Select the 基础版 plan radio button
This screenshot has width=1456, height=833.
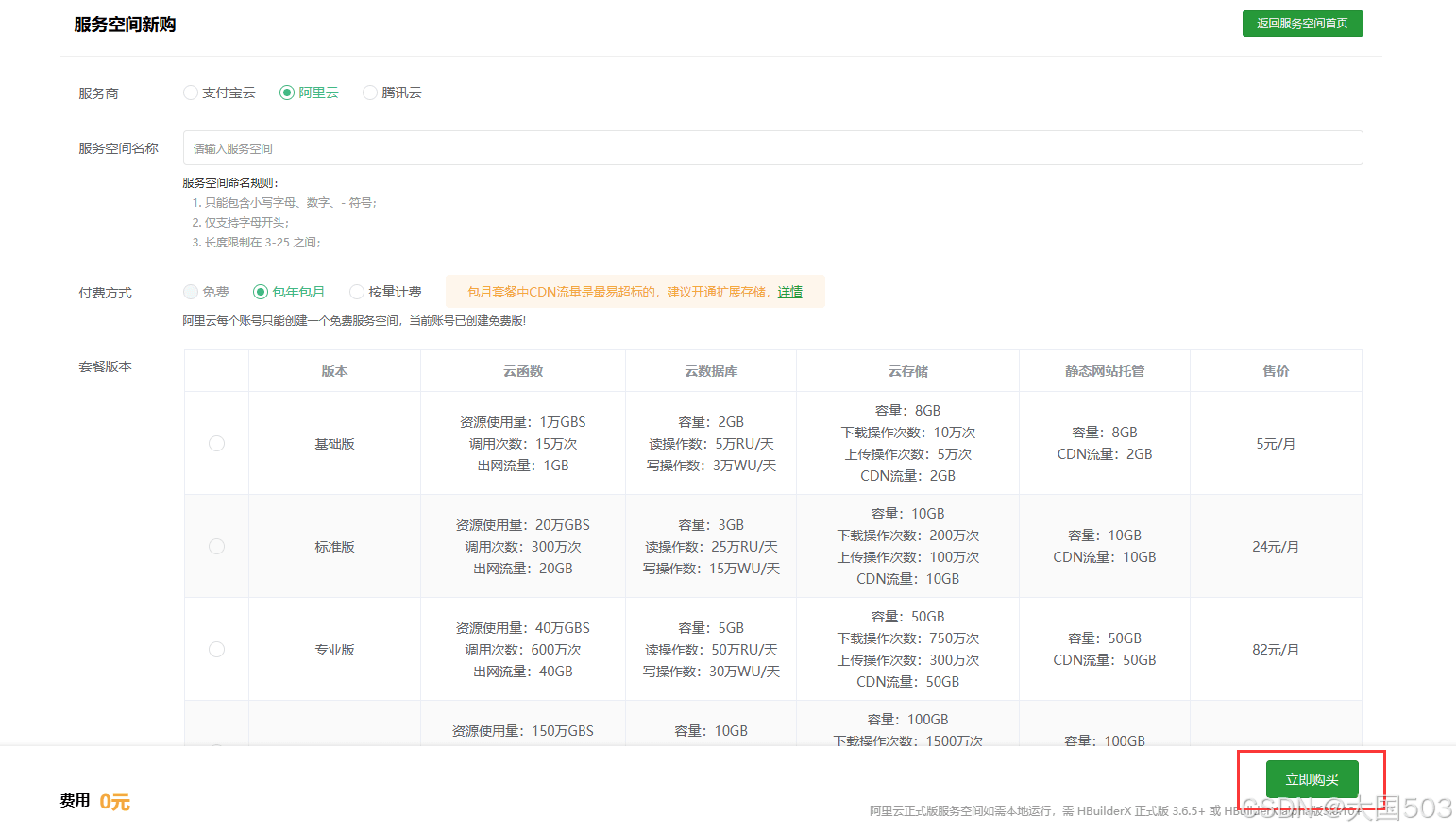[x=216, y=443]
